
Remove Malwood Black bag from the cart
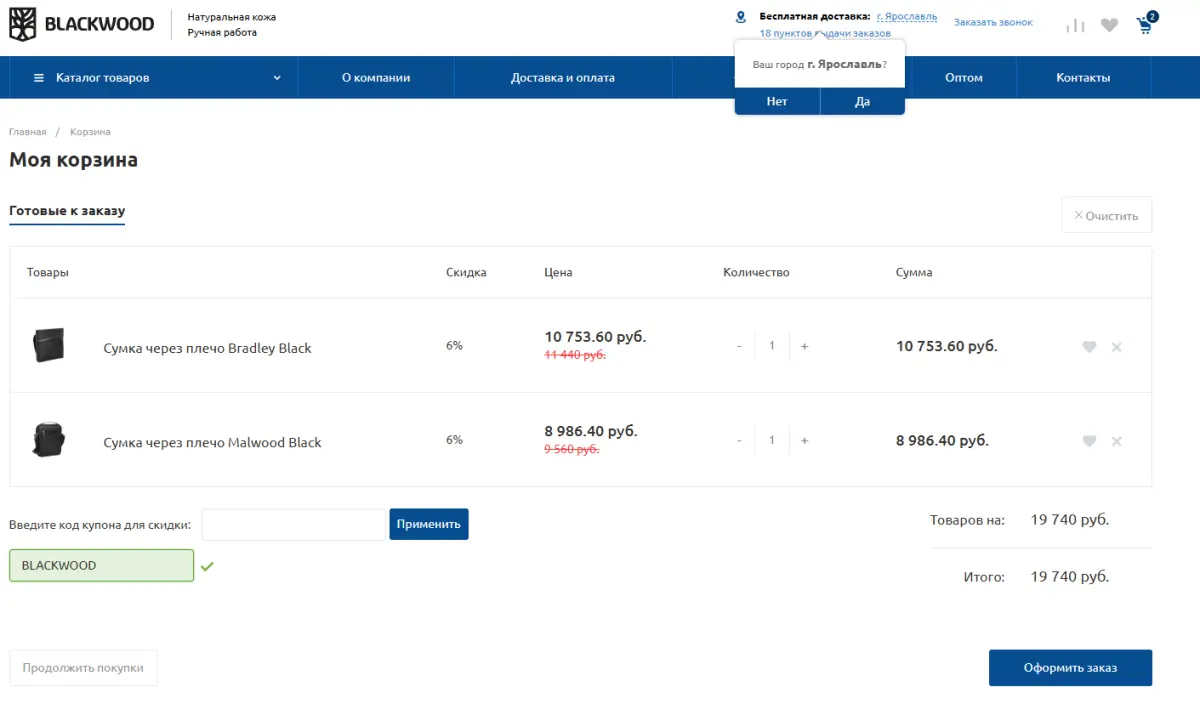tap(1117, 441)
